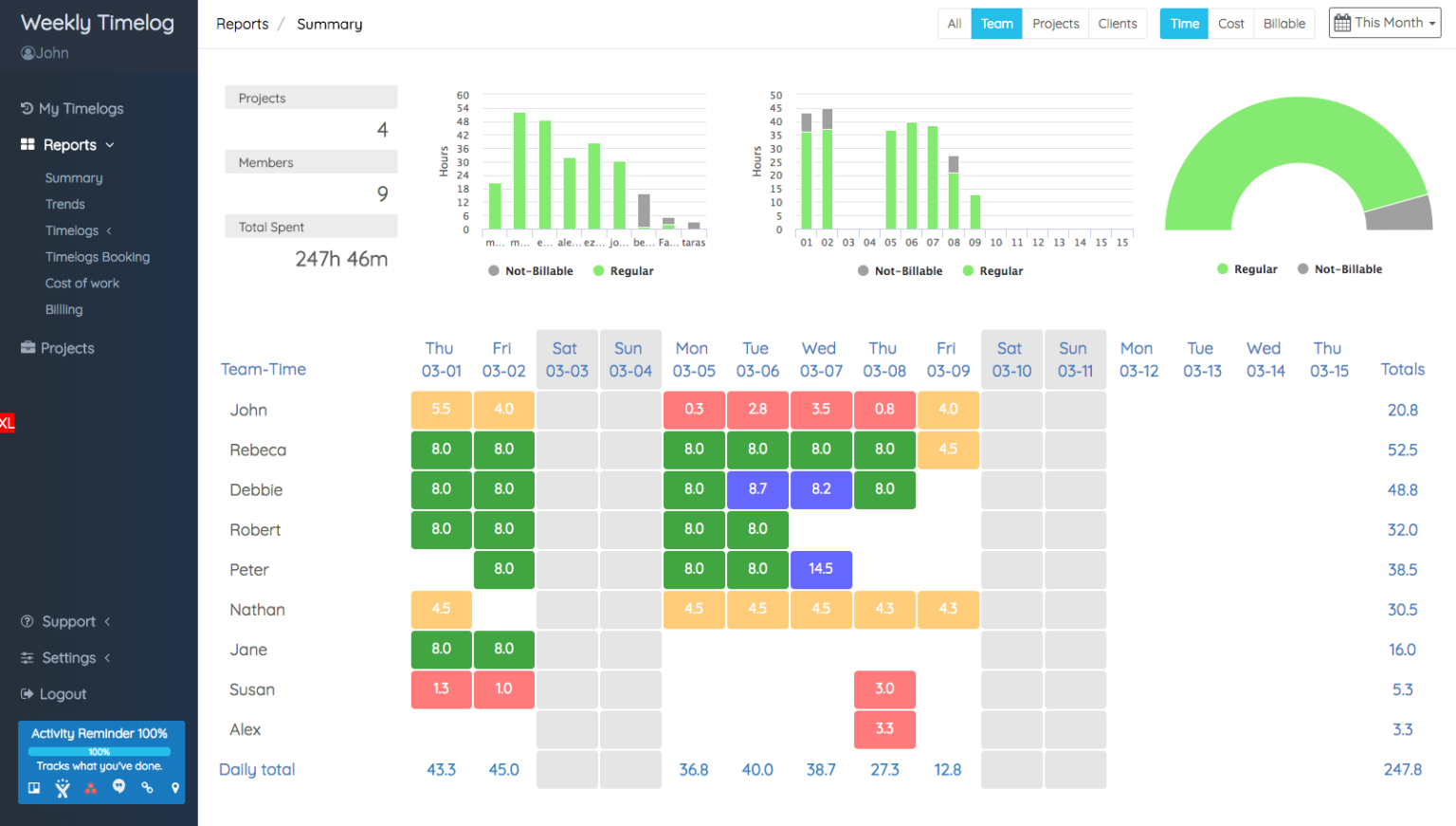Screen dimensions: 1456x826
Task: Switch the view to Cost mode
Action: 1231,23
